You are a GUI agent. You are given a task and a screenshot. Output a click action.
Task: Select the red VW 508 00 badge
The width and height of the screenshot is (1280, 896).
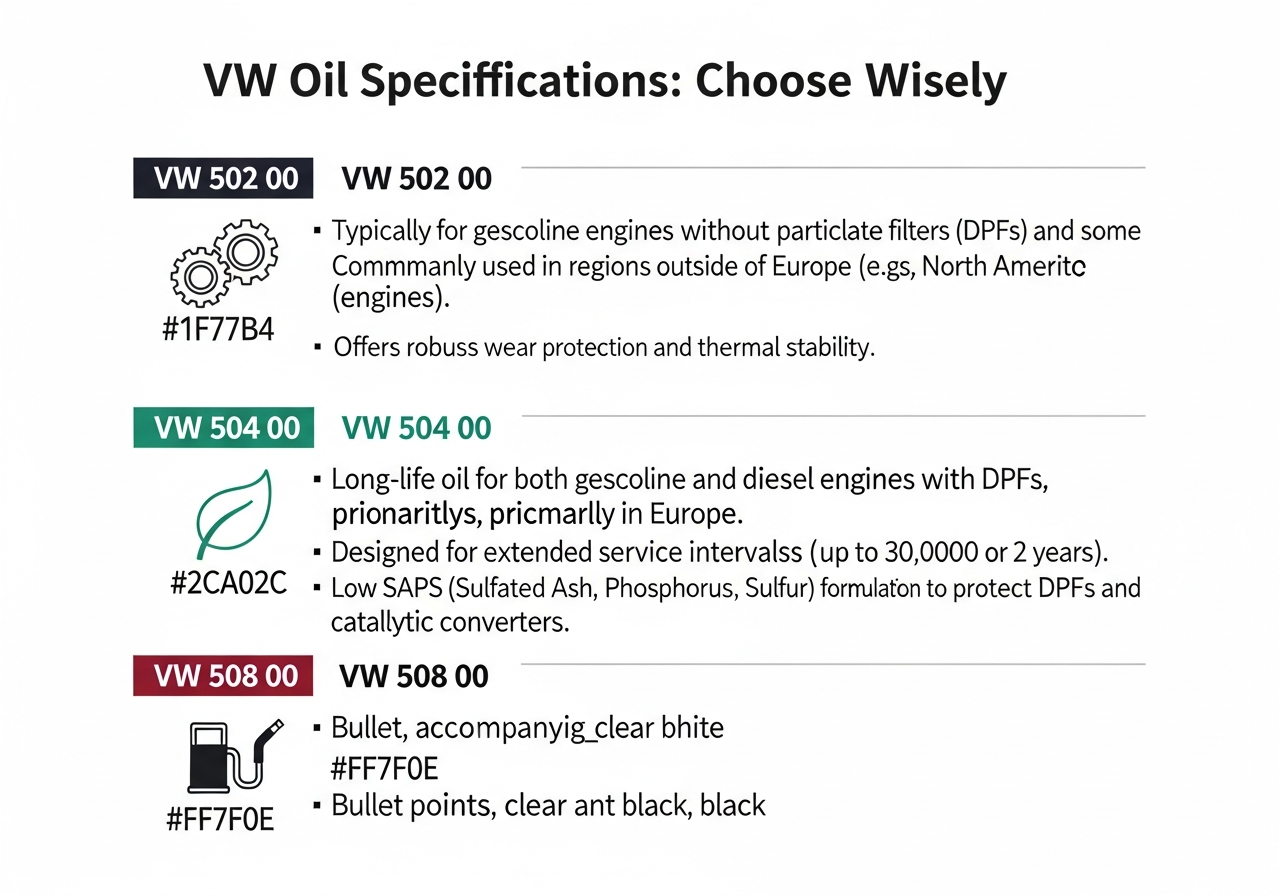224,676
